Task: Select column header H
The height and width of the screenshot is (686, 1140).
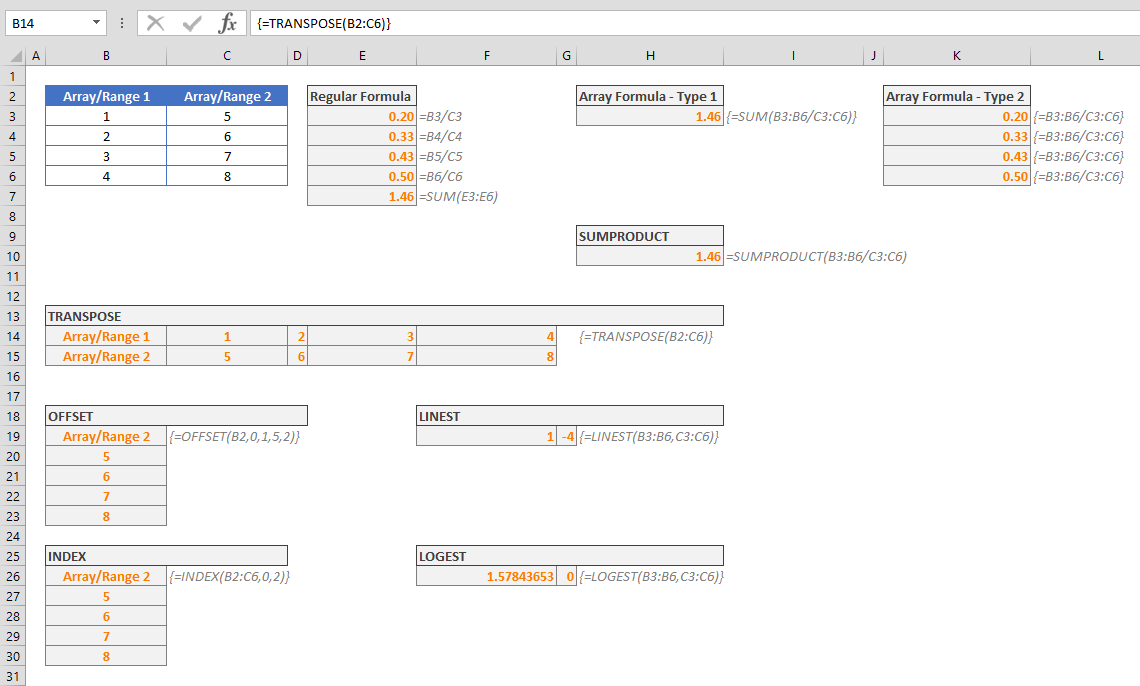Action: (650, 55)
